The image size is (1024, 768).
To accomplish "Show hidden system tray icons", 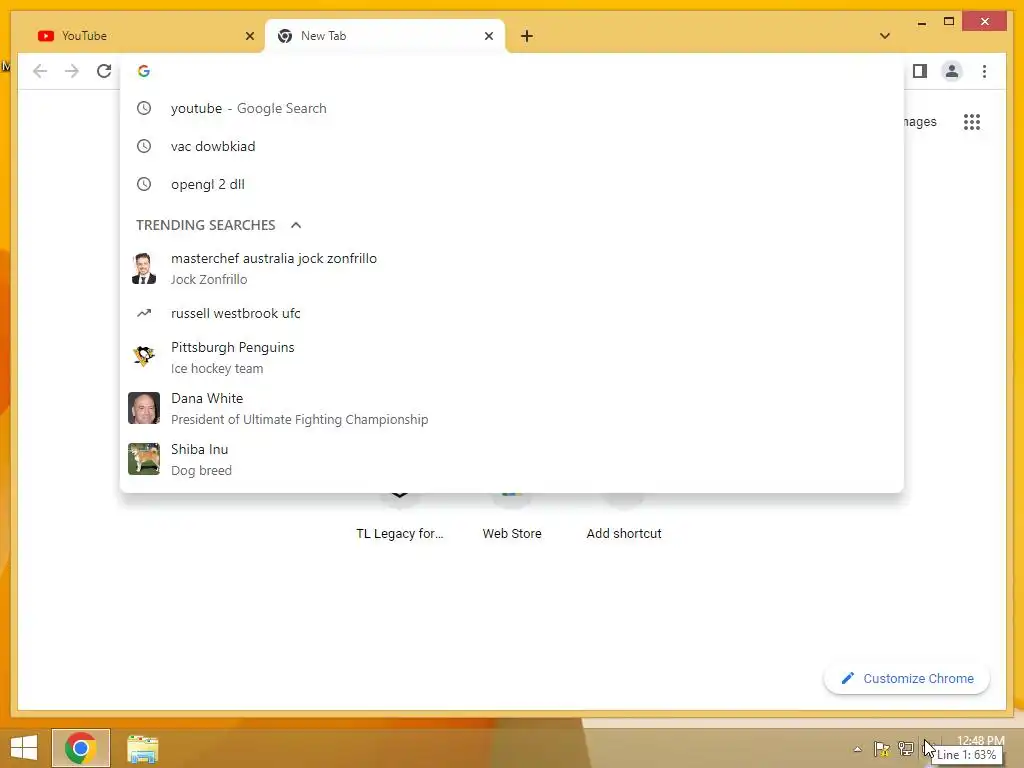I will pyautogui.click(x=857, y=749).
